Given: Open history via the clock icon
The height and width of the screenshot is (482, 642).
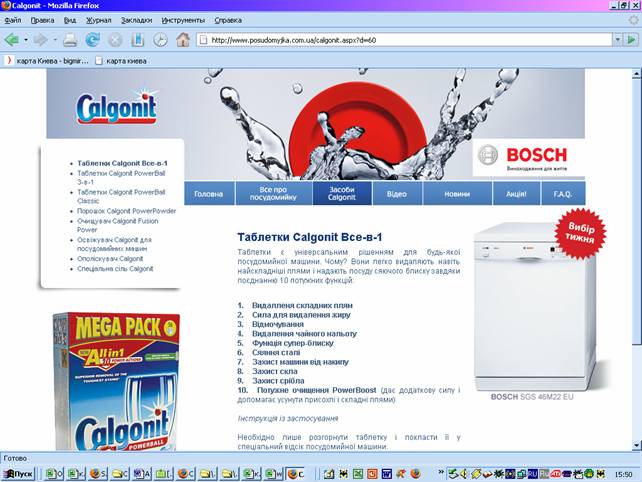Looking at the screenshot, I should (160, 40).
